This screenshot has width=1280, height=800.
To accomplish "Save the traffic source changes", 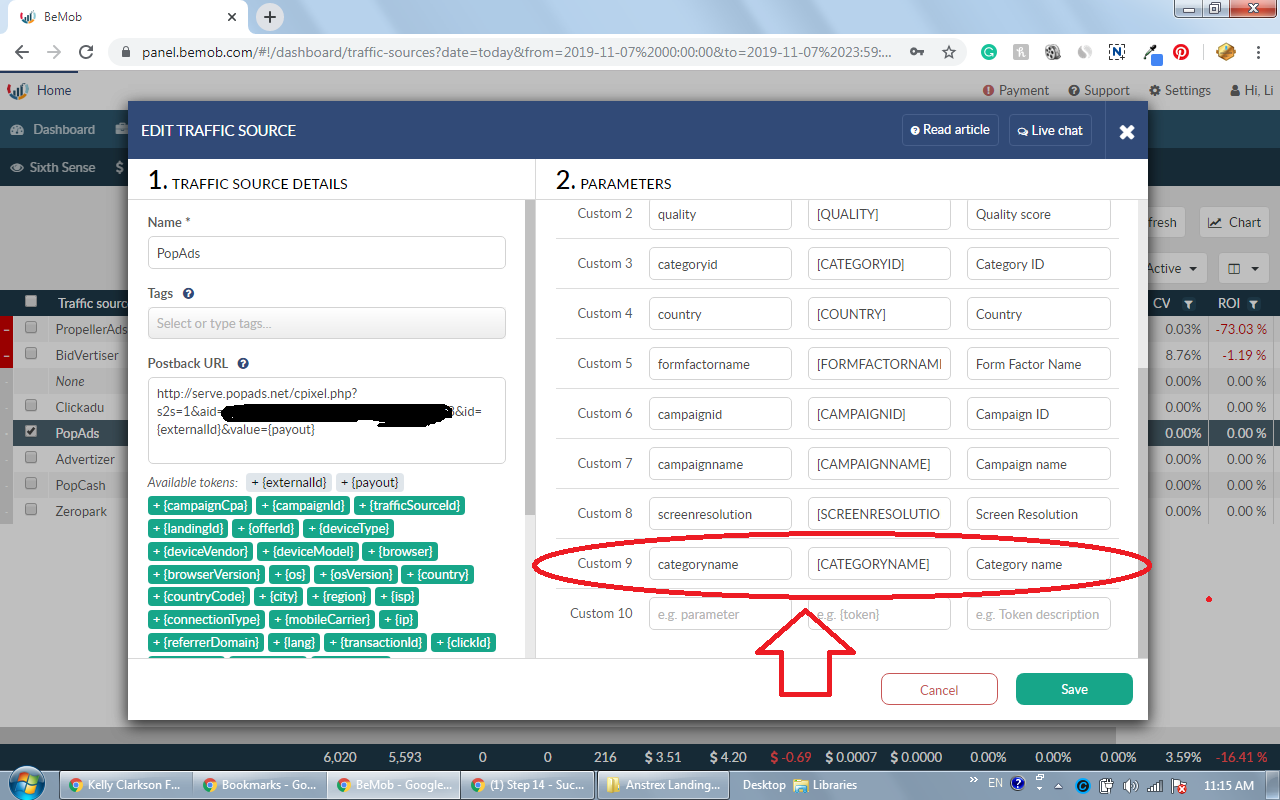I will tap(1074, 689).
